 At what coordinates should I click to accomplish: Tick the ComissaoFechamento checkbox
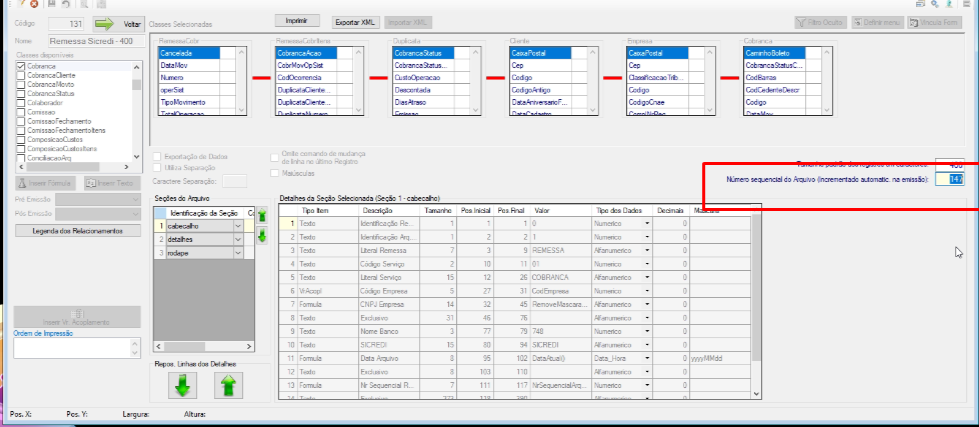click(x=21, y=121)
